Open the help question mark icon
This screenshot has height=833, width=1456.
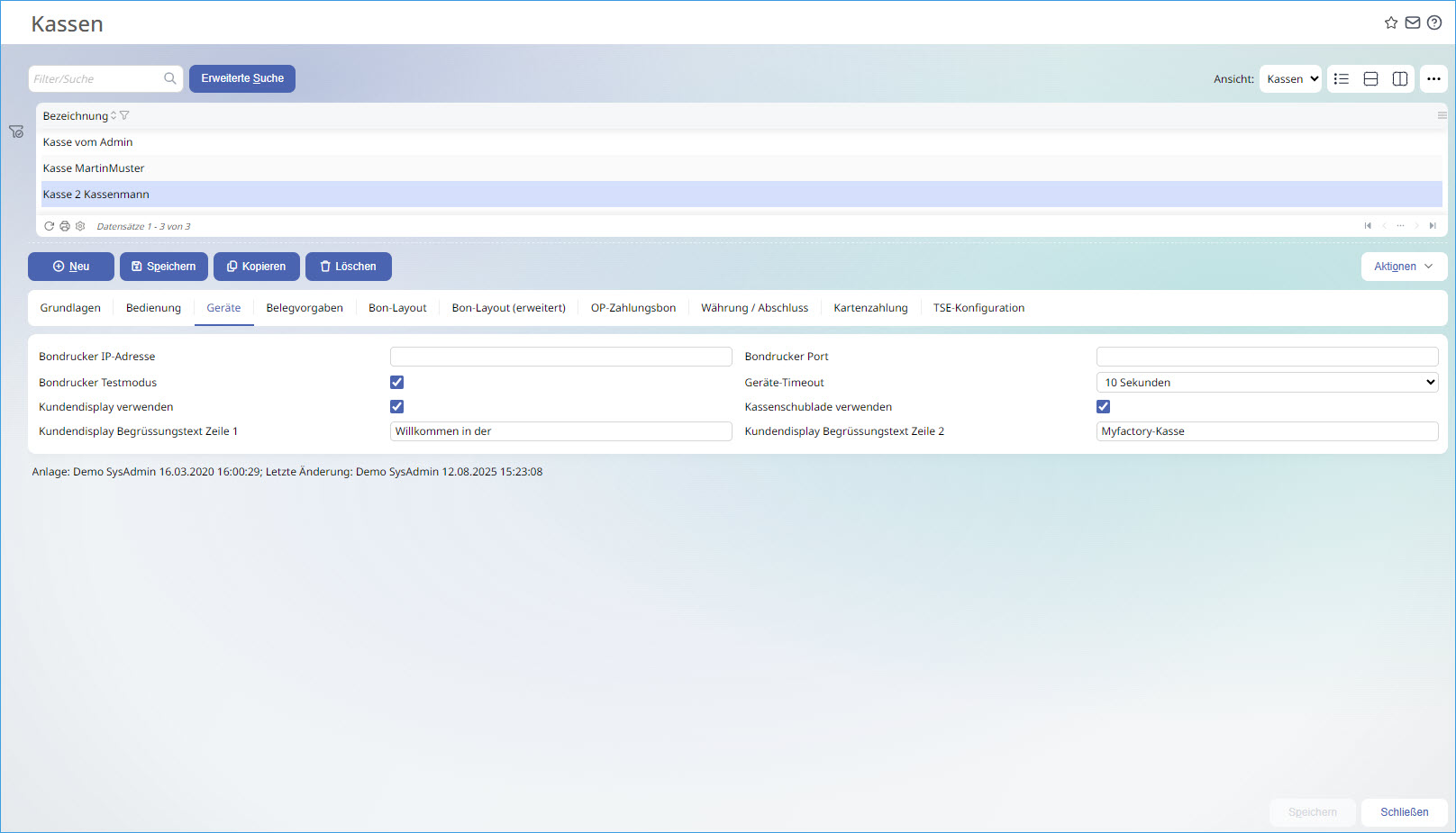[x=1434, y=23]
